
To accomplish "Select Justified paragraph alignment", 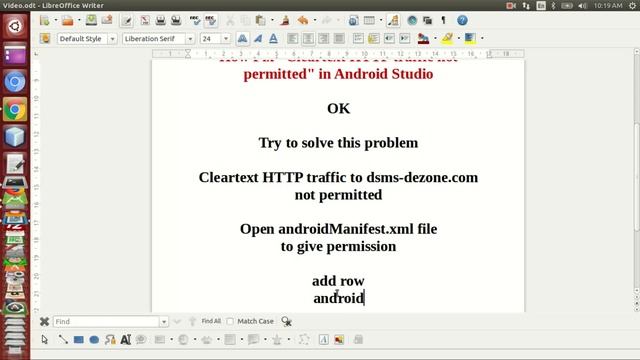I will (x=339, y=38).
